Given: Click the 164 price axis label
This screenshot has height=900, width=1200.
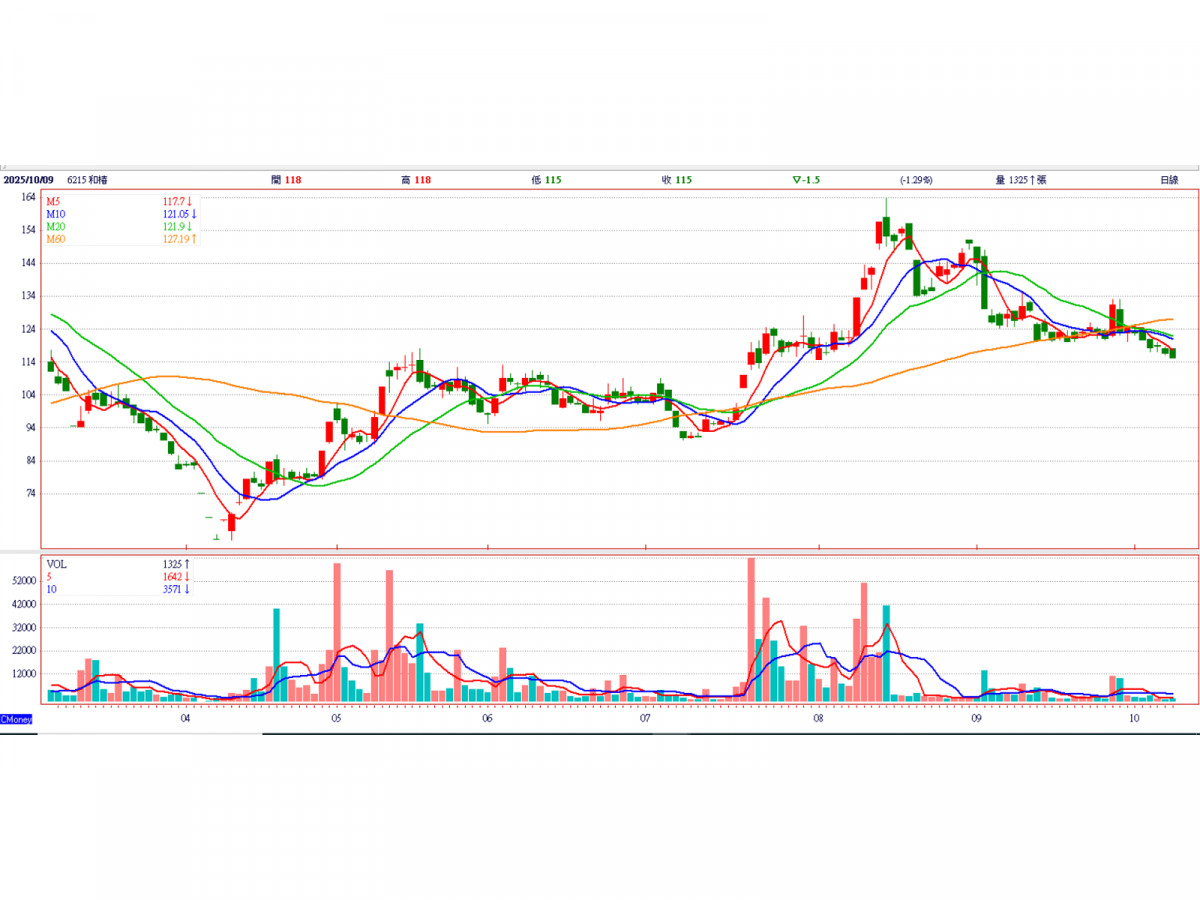Looking at the screenshot, I should 28,197.
